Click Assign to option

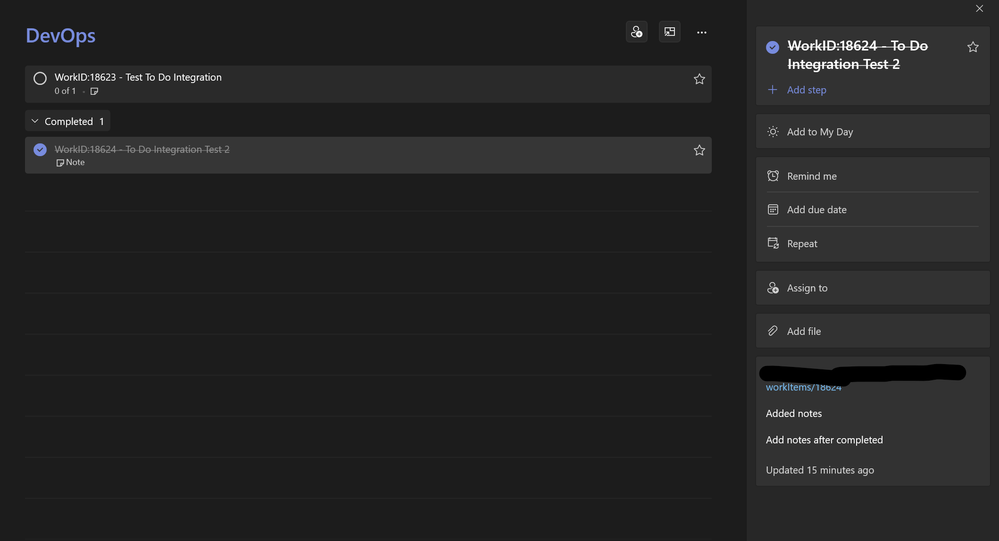[x=872, y=288]
